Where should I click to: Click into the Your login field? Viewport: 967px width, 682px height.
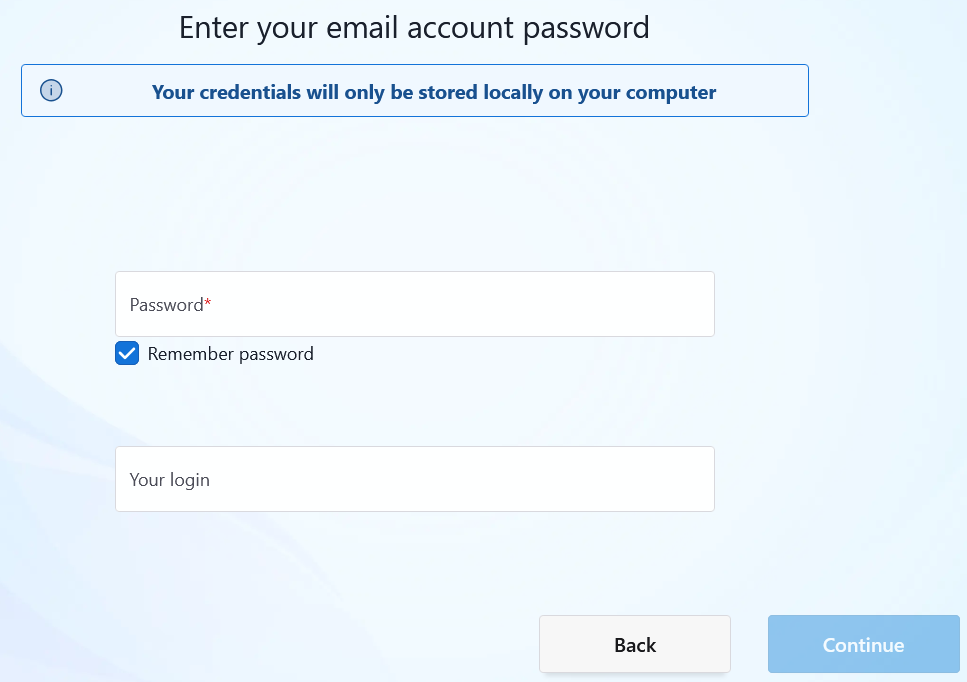[x=414, y=479]
